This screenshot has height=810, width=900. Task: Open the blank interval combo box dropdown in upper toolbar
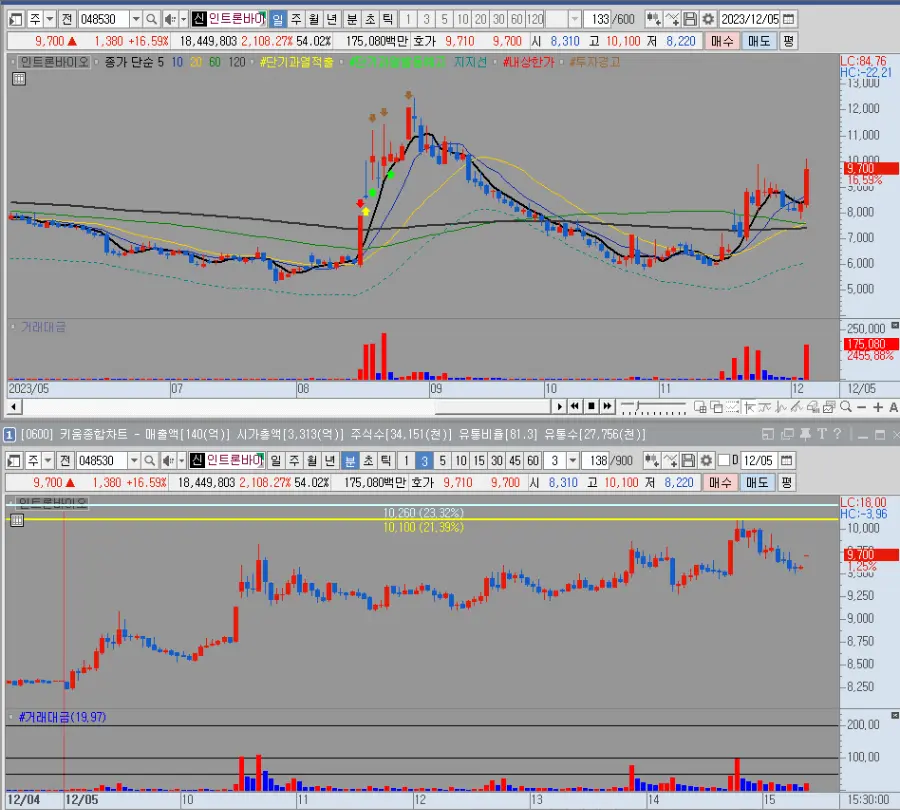[x=575, y=20]
